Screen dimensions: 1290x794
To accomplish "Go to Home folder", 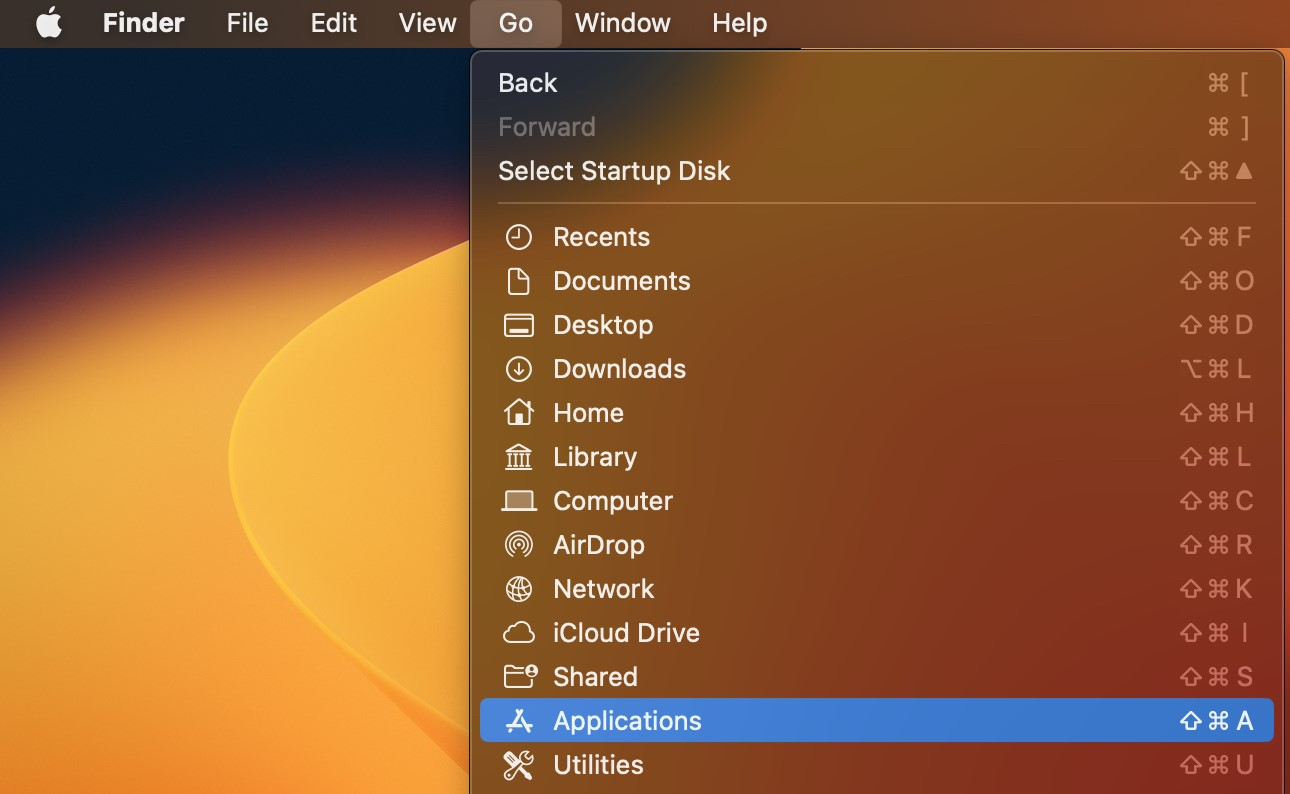I will (x=877, y=413).
